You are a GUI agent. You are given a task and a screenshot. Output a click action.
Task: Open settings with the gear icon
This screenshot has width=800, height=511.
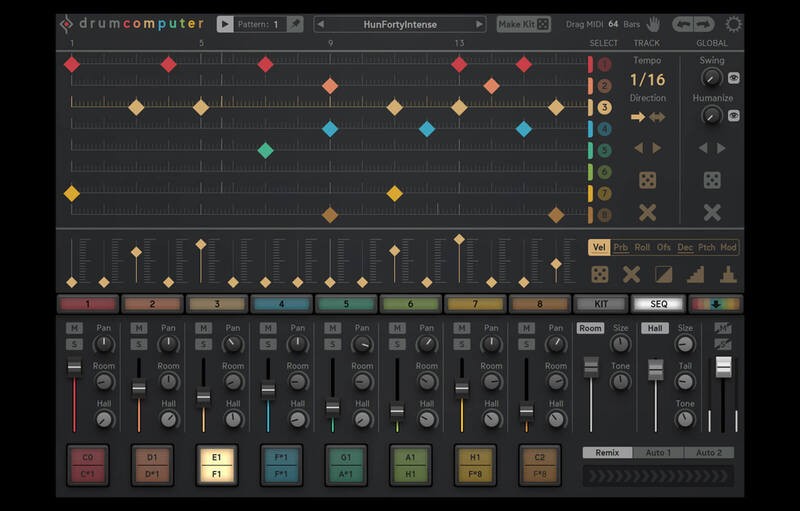[733, 24]
